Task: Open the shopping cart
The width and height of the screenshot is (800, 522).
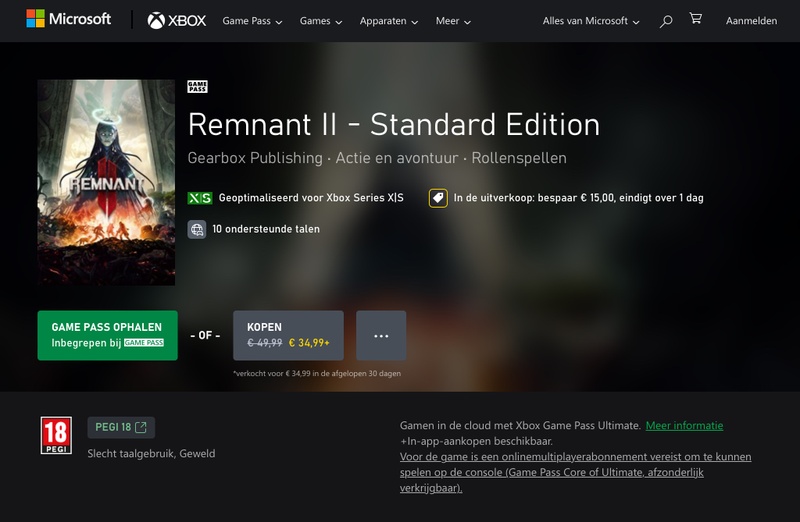Action: (695, 20)
